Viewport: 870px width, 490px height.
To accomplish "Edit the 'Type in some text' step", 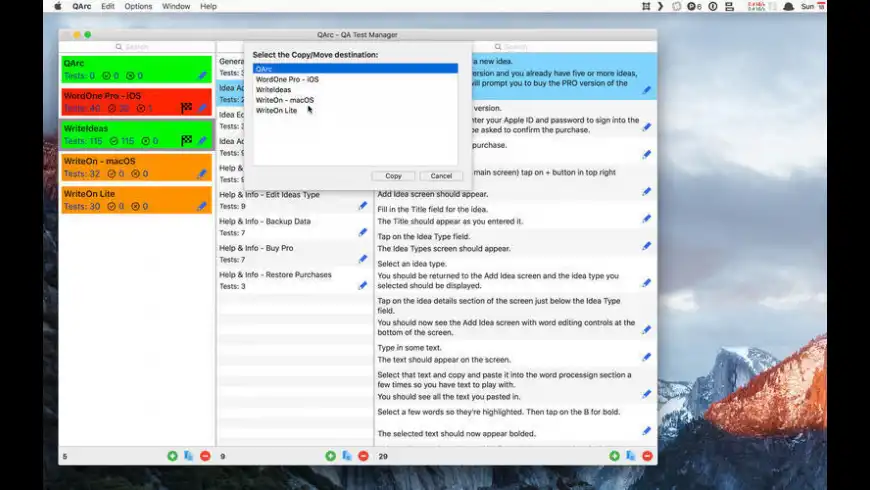I will [647, 357].
